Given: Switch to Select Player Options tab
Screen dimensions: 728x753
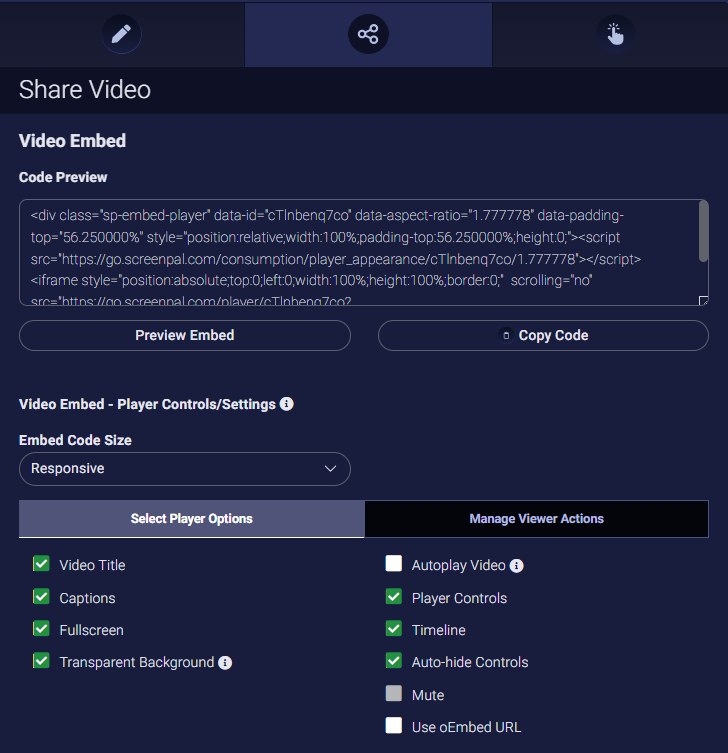Looking at the screenshot, I should coord(192,519).
